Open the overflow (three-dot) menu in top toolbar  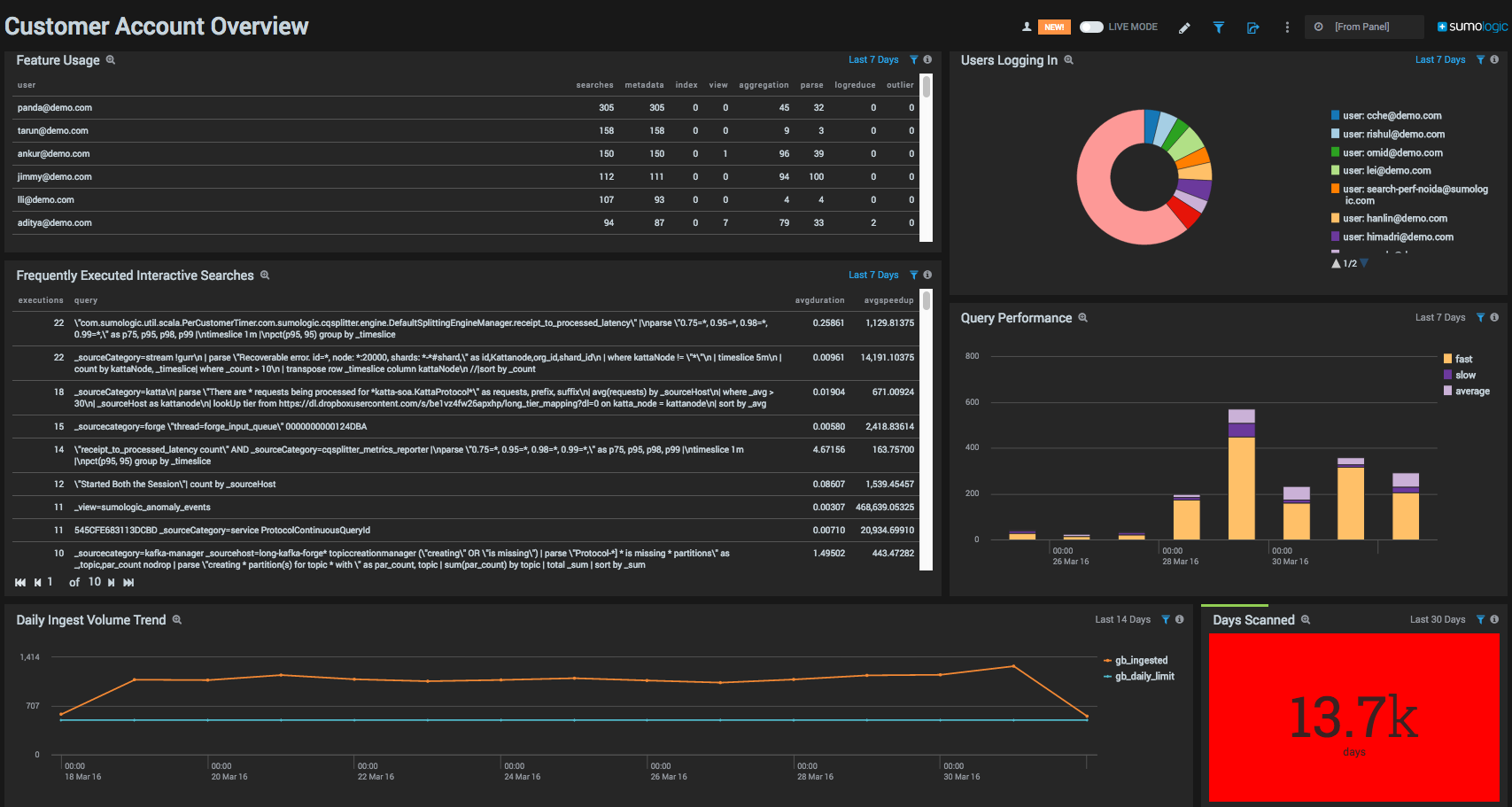coord(1287,27)
